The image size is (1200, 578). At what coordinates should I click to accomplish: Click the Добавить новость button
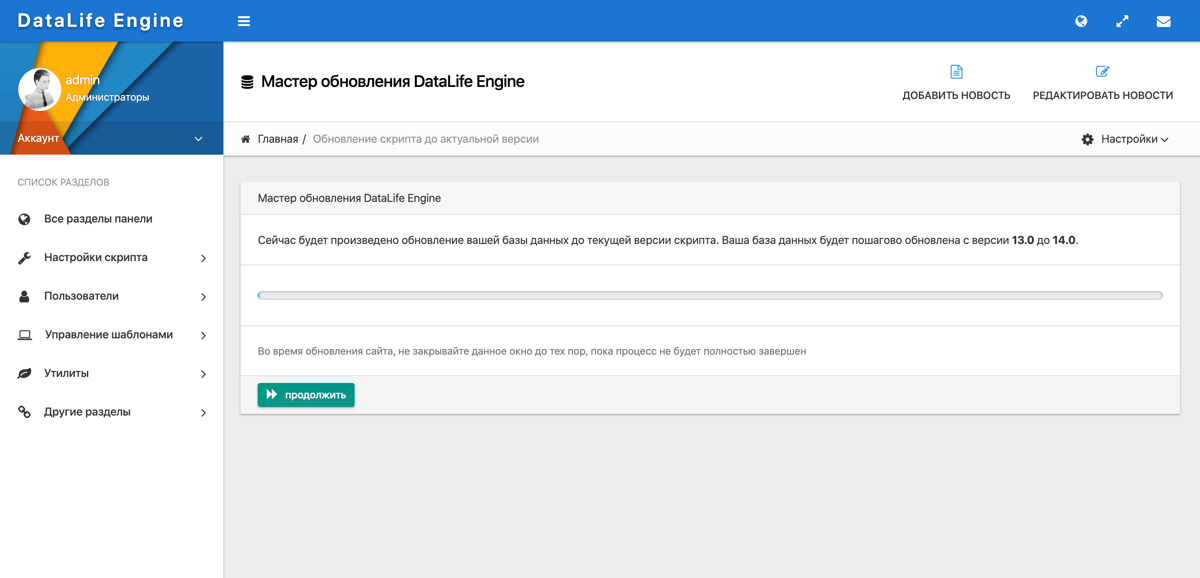pyautogui.click(x=956, y=82)
